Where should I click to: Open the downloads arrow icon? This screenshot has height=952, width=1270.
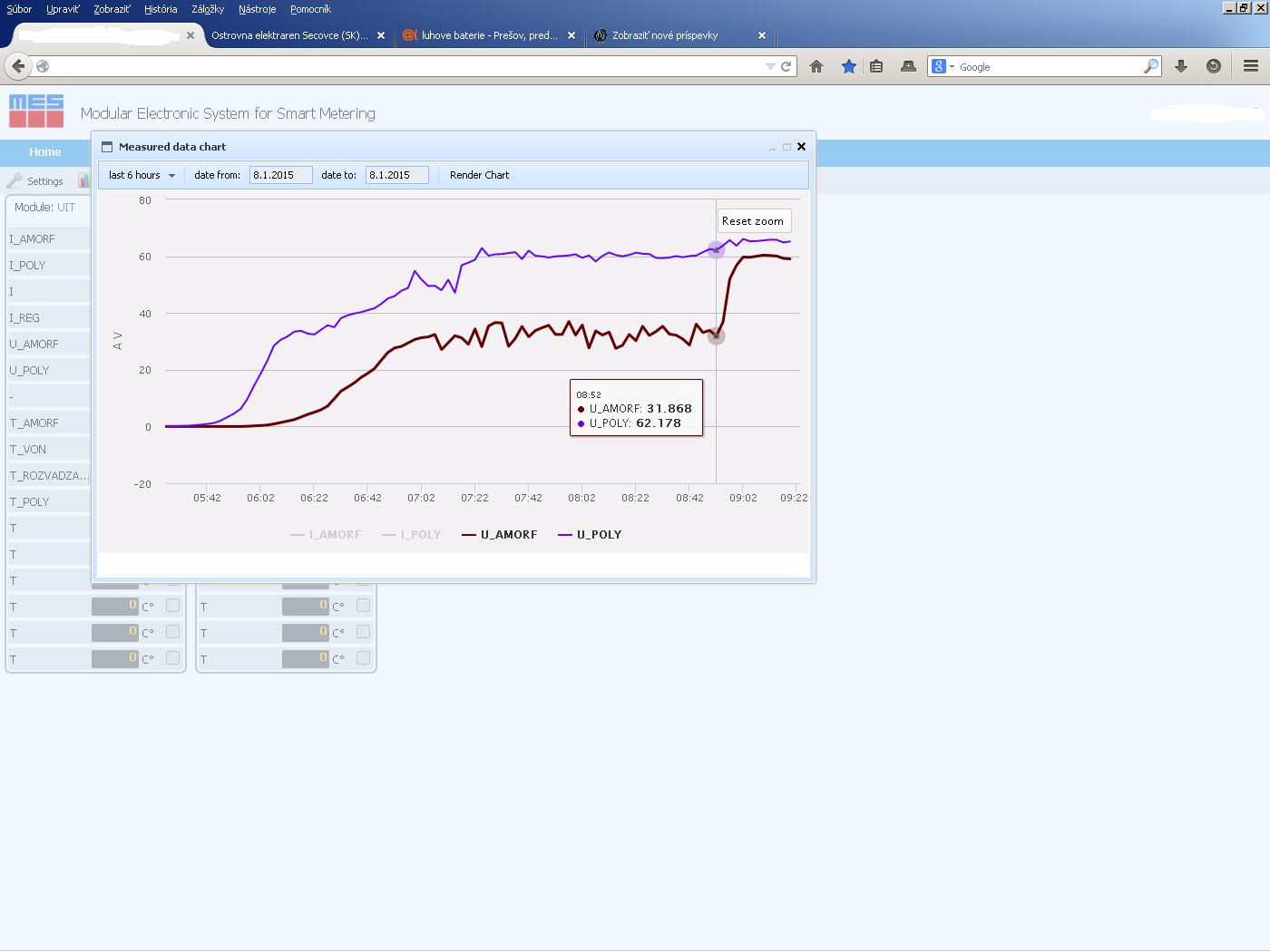pos(1181,66)
